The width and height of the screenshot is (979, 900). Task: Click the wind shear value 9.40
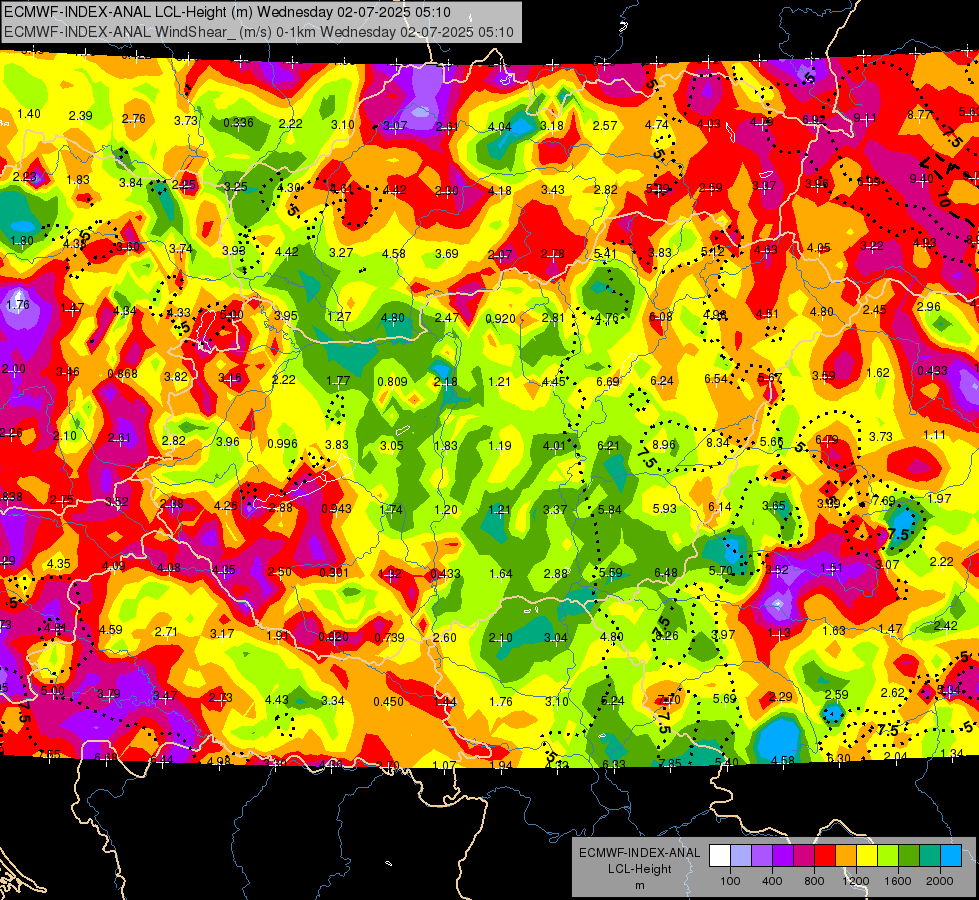[922, 179]
